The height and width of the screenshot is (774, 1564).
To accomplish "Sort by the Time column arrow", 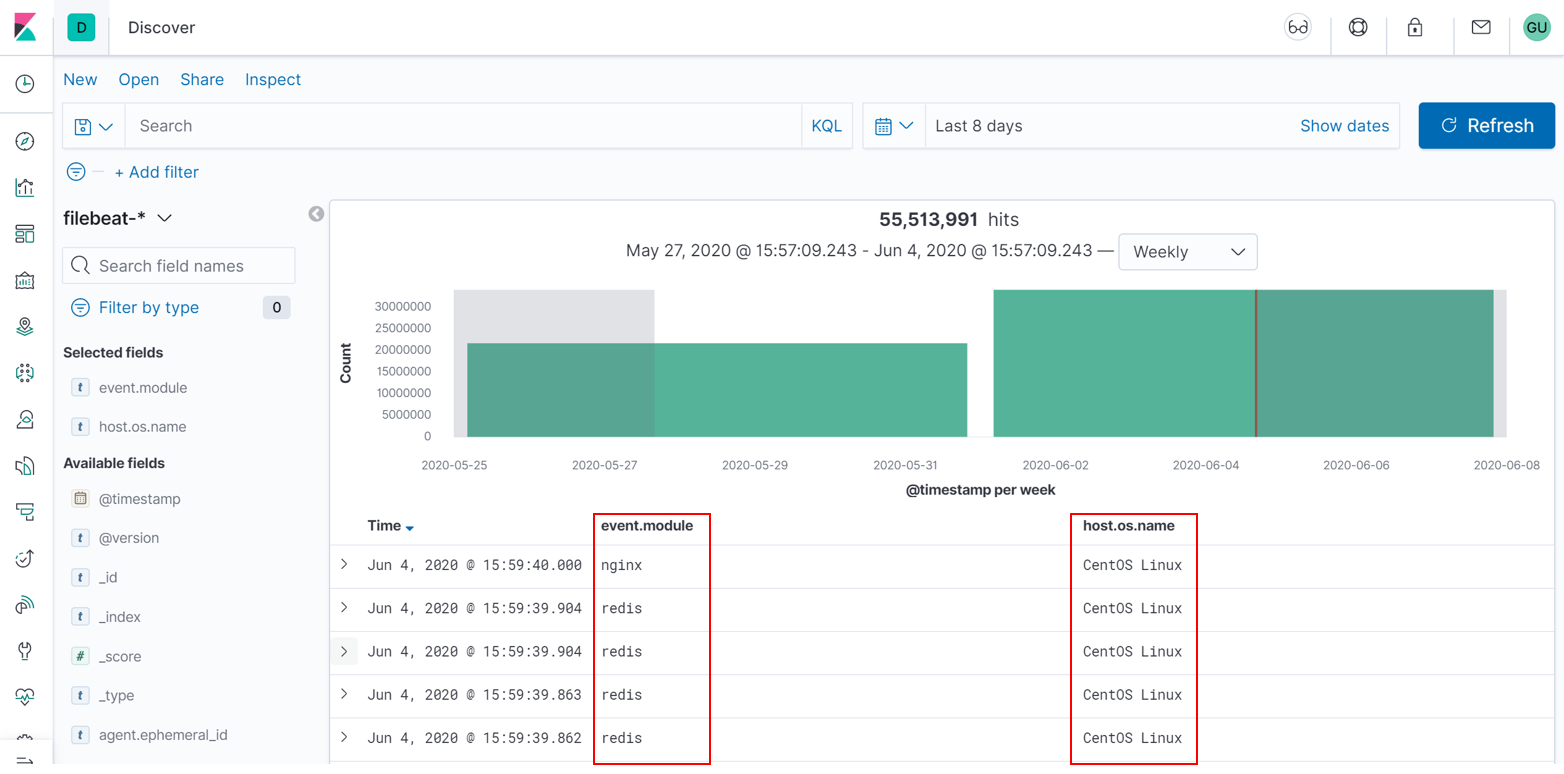I will click(x=410, y=528).
